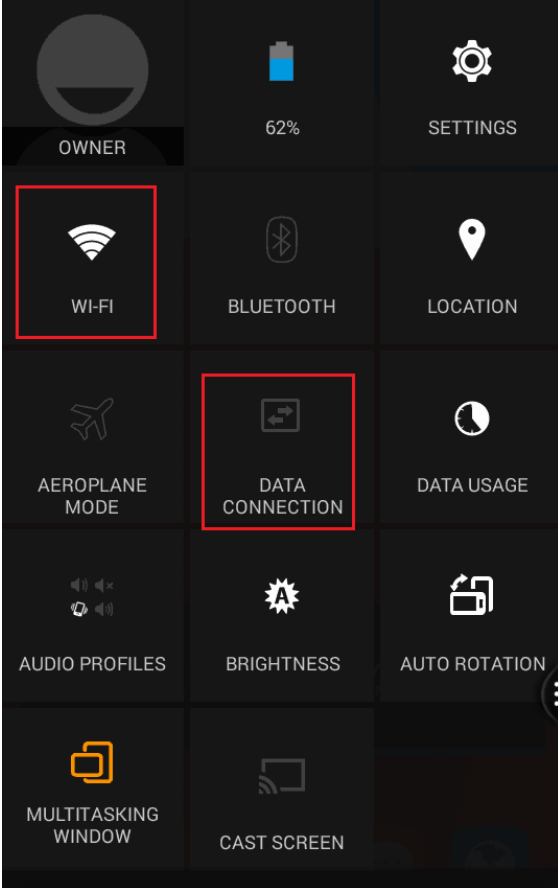Tap the auto Brightness icon

point(282,596)
